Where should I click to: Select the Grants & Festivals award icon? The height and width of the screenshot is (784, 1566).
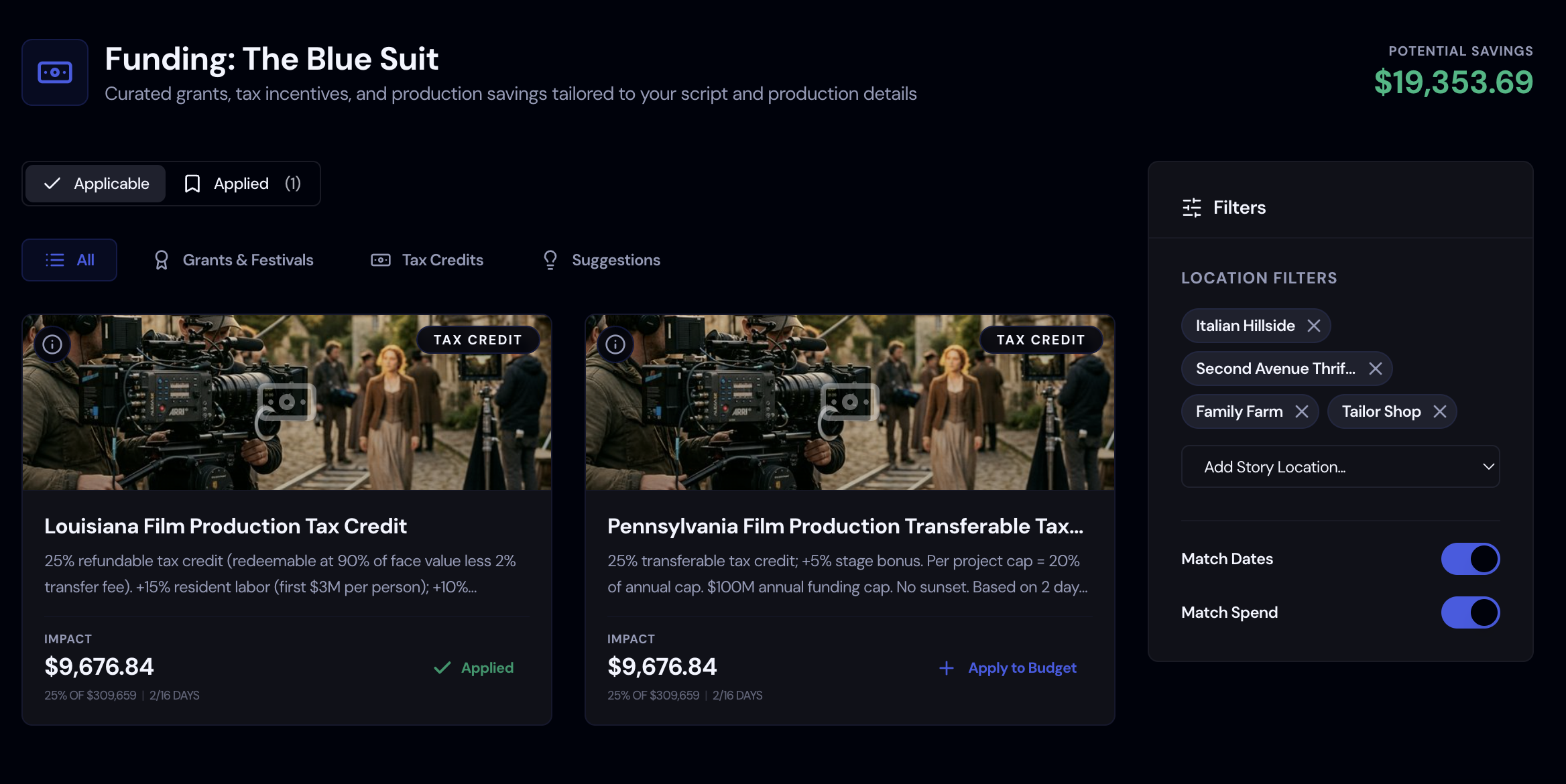coord(161,260)
